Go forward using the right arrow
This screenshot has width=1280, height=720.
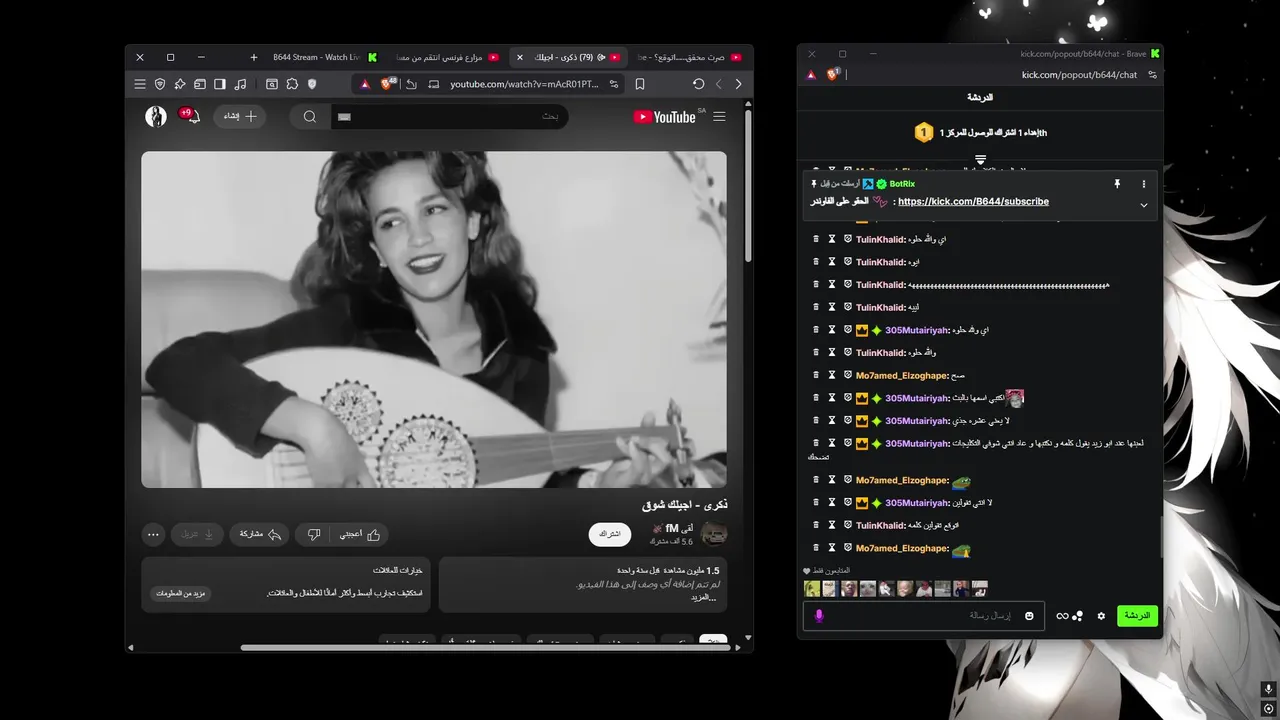tap(739, 84)
